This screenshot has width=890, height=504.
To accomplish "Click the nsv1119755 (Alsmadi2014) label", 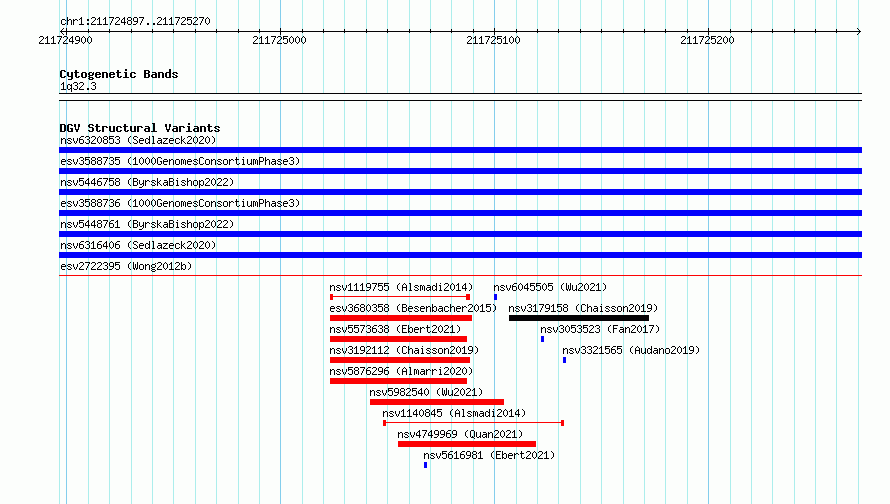I will click(401, 287).
